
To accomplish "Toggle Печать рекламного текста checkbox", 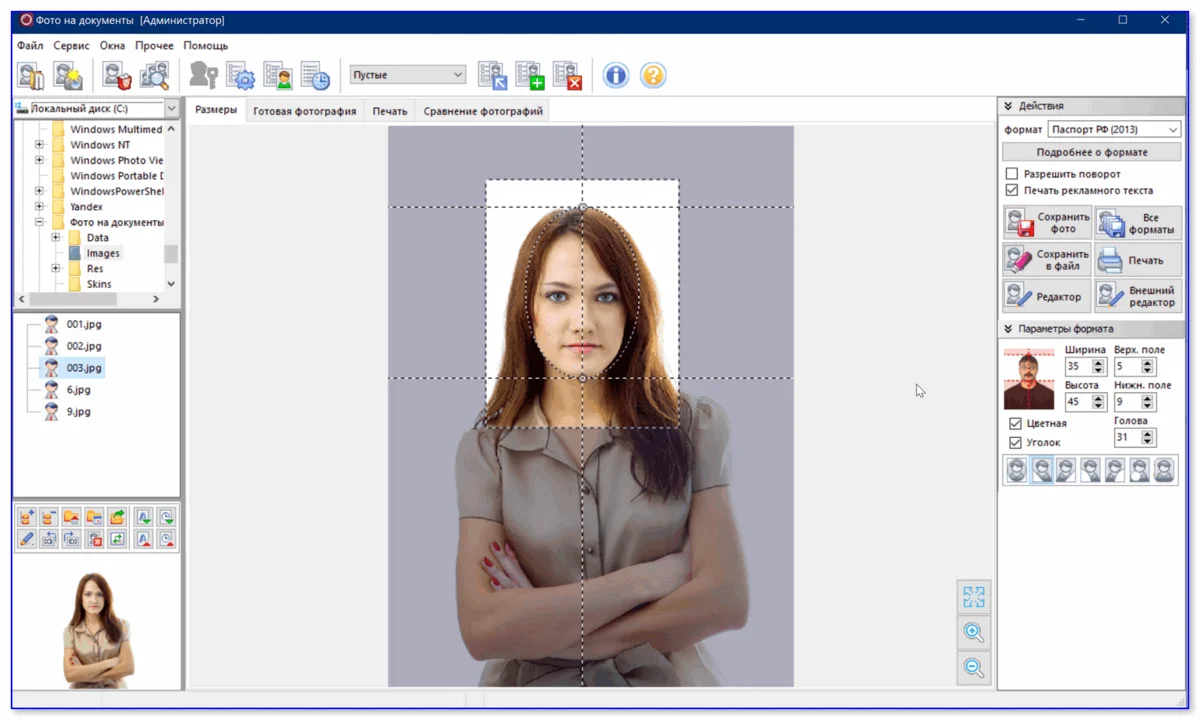I will (1012, 190).
